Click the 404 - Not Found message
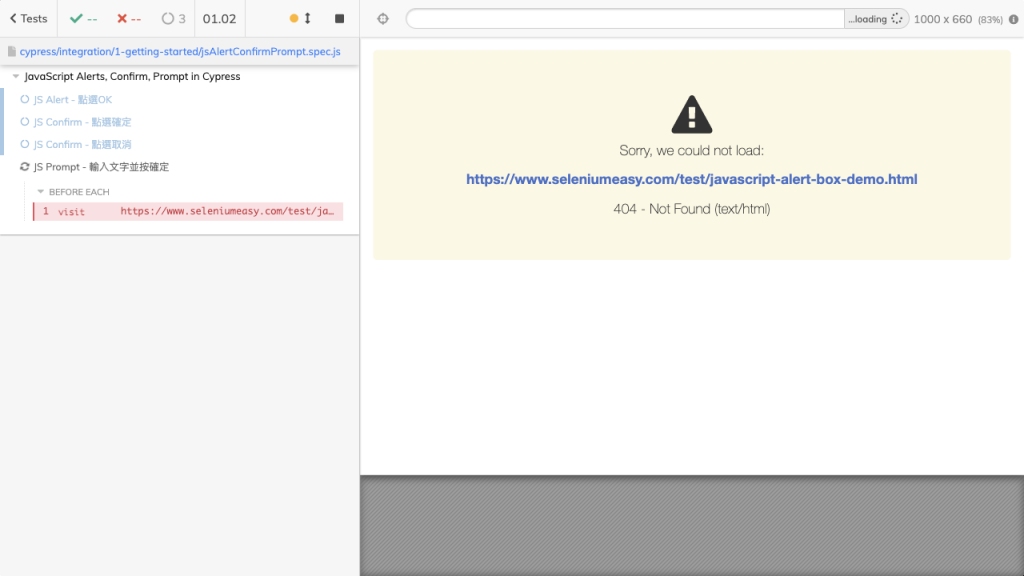The width and height of the screenshot is (1024, 576). click(x=692, y=209)
